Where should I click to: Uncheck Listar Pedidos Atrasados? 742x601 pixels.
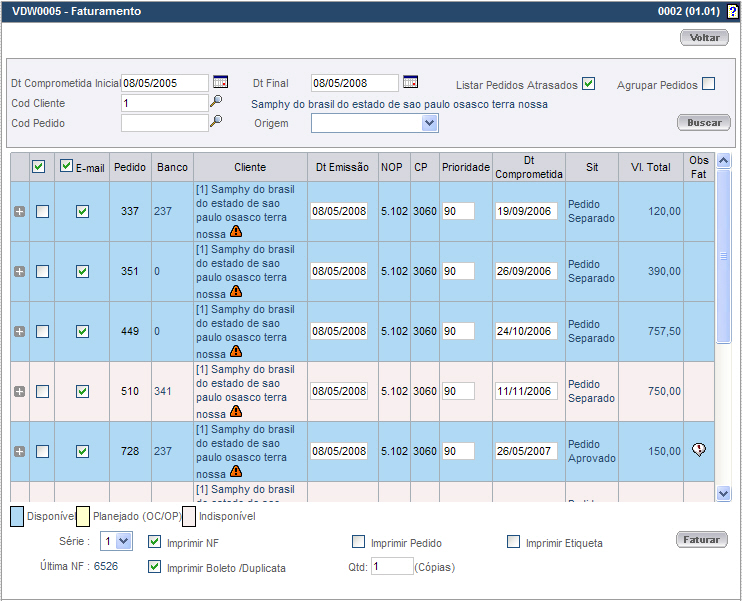pyautogui.click(x=588, y=84)
